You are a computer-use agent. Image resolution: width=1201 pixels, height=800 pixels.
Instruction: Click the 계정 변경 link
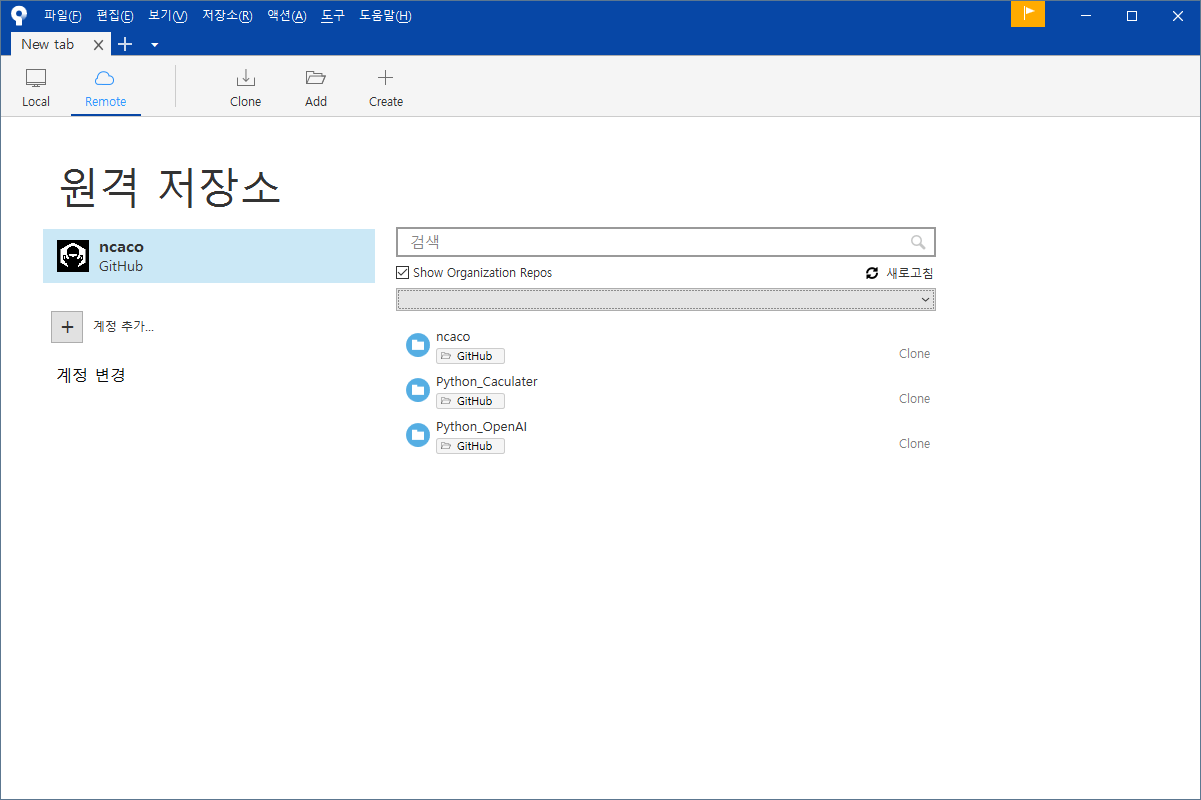[x=90, y=374]
